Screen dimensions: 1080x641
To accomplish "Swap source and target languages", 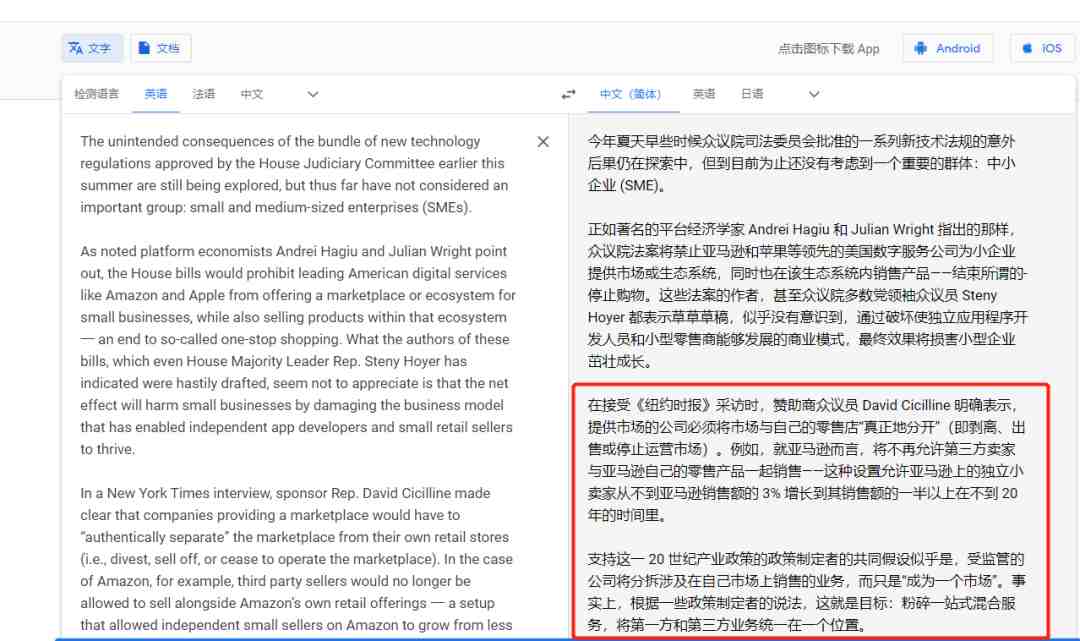I will click(x=568, y=94).
